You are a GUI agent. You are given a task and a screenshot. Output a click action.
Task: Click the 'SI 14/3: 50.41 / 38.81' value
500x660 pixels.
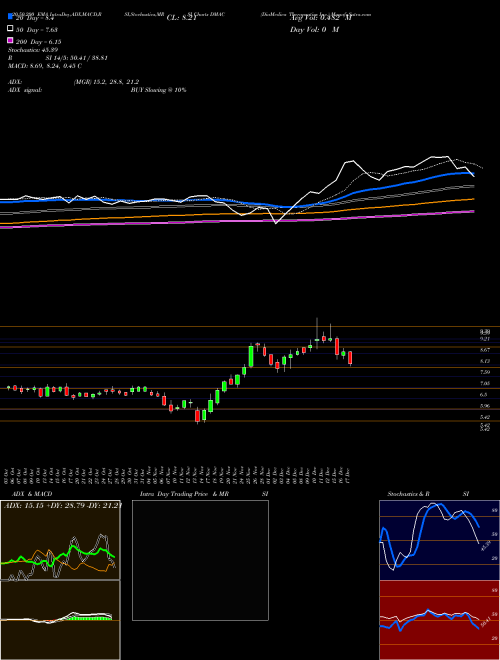77,58
